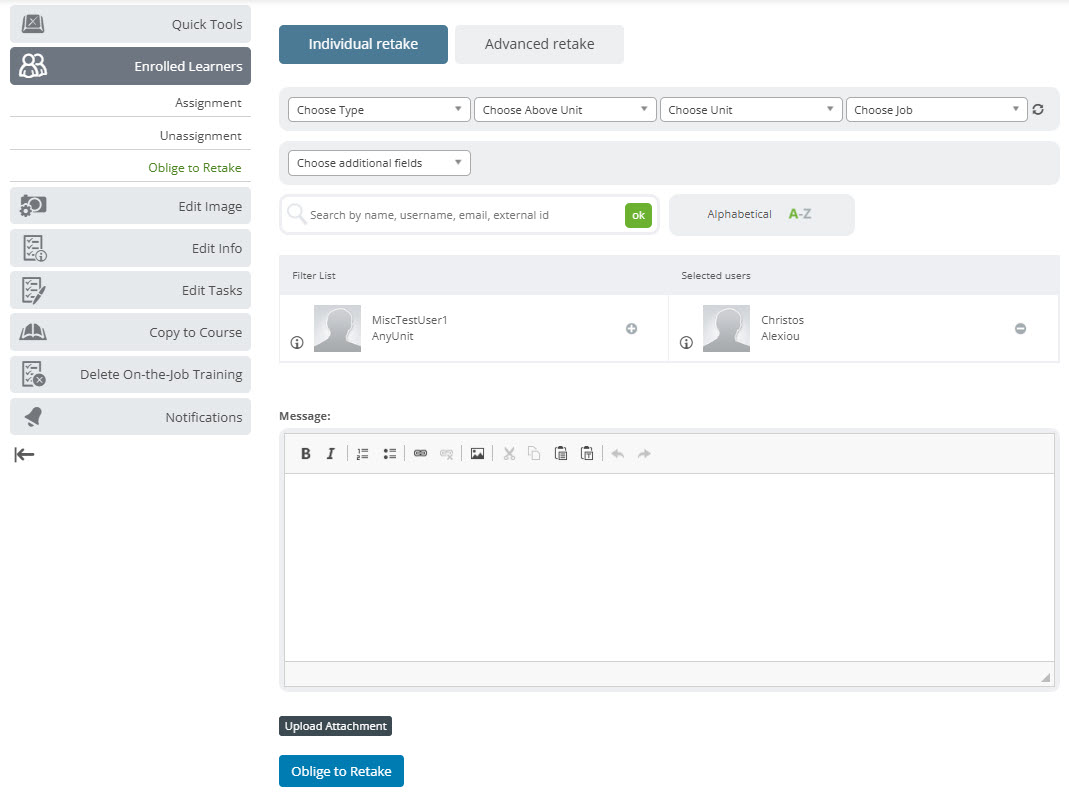Insert an image via editor toolbar
Viewport: 1069px width, 793px height.
(477, 453)
